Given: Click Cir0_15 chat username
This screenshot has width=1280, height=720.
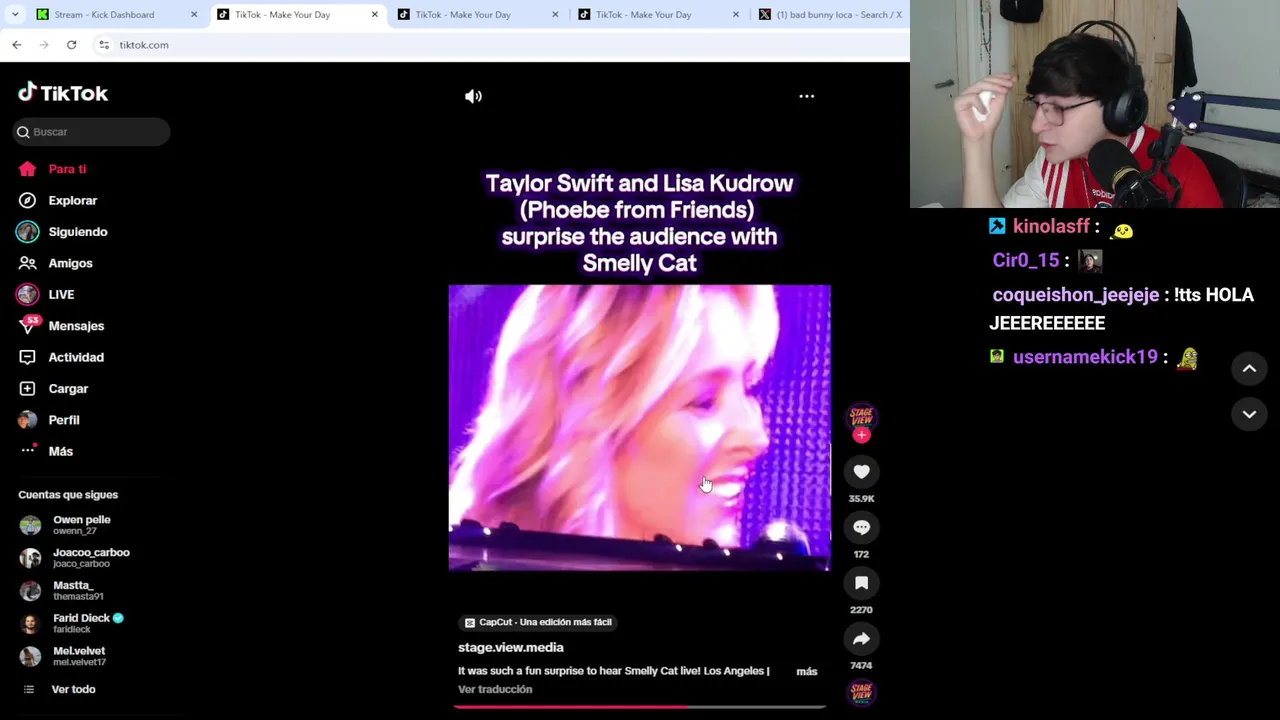Looking at the screenshot, I should coord(1025,261).
